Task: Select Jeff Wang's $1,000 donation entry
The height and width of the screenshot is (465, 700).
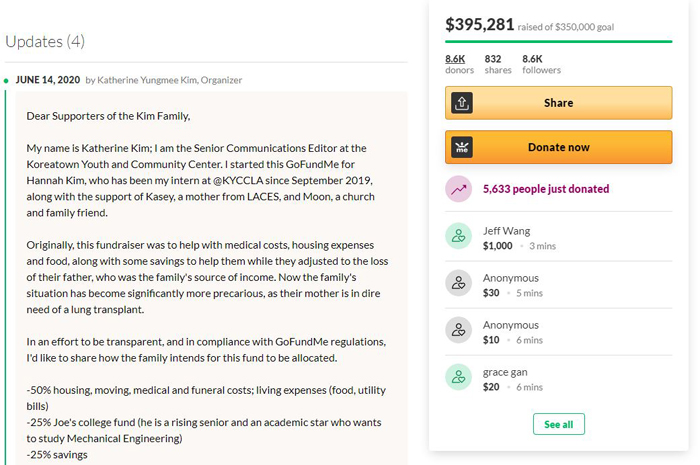Action: [558, 238]
